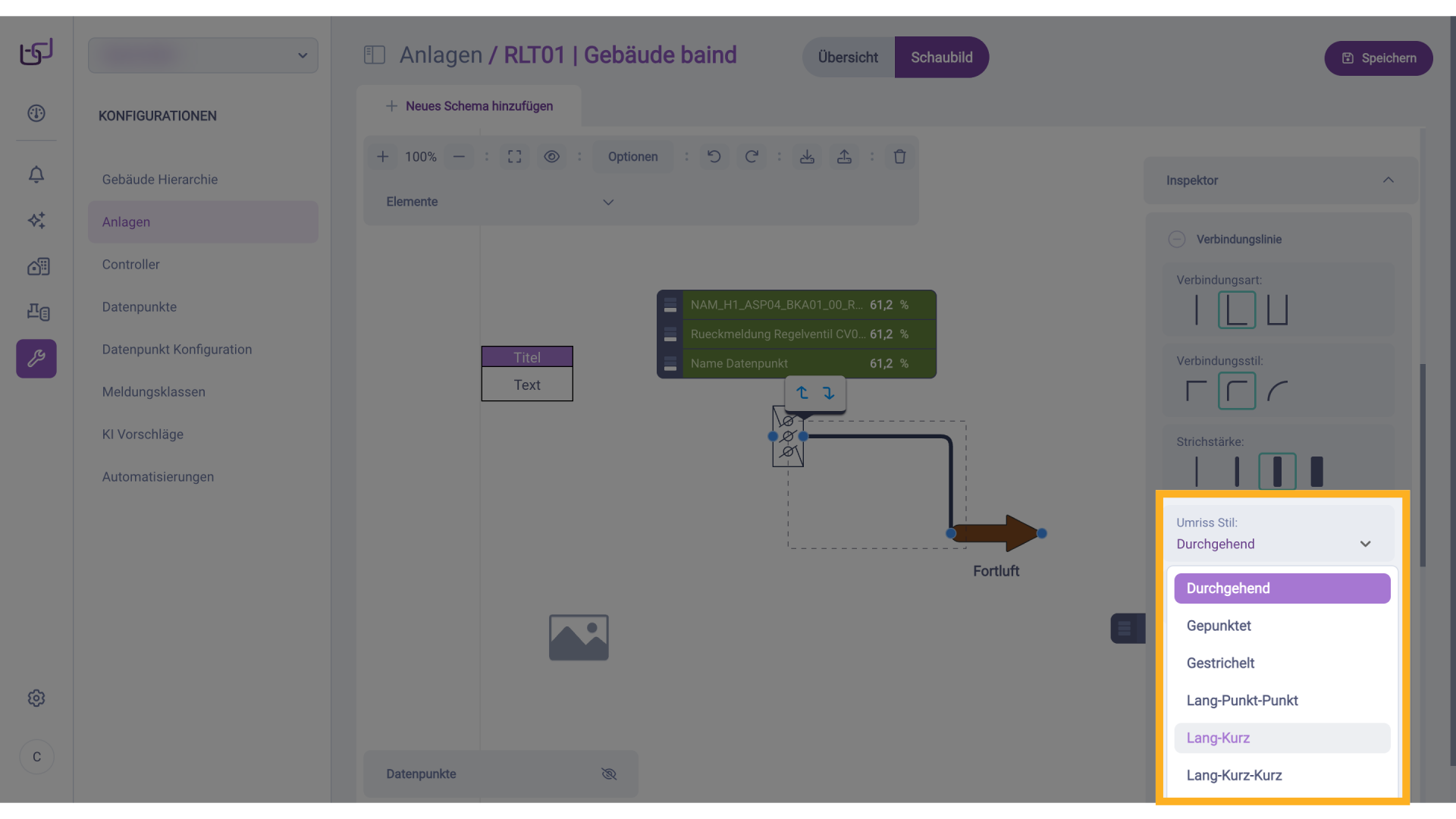Screen dimensions: 1456x819
Task: Click the upload export icon
Action: [x=844, y=156]
